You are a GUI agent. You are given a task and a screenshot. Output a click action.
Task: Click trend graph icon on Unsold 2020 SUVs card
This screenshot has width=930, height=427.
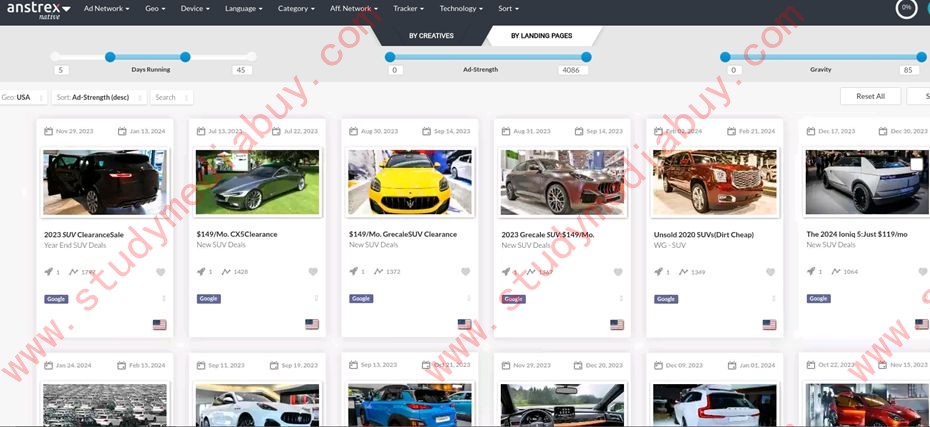tap(683, 272)
